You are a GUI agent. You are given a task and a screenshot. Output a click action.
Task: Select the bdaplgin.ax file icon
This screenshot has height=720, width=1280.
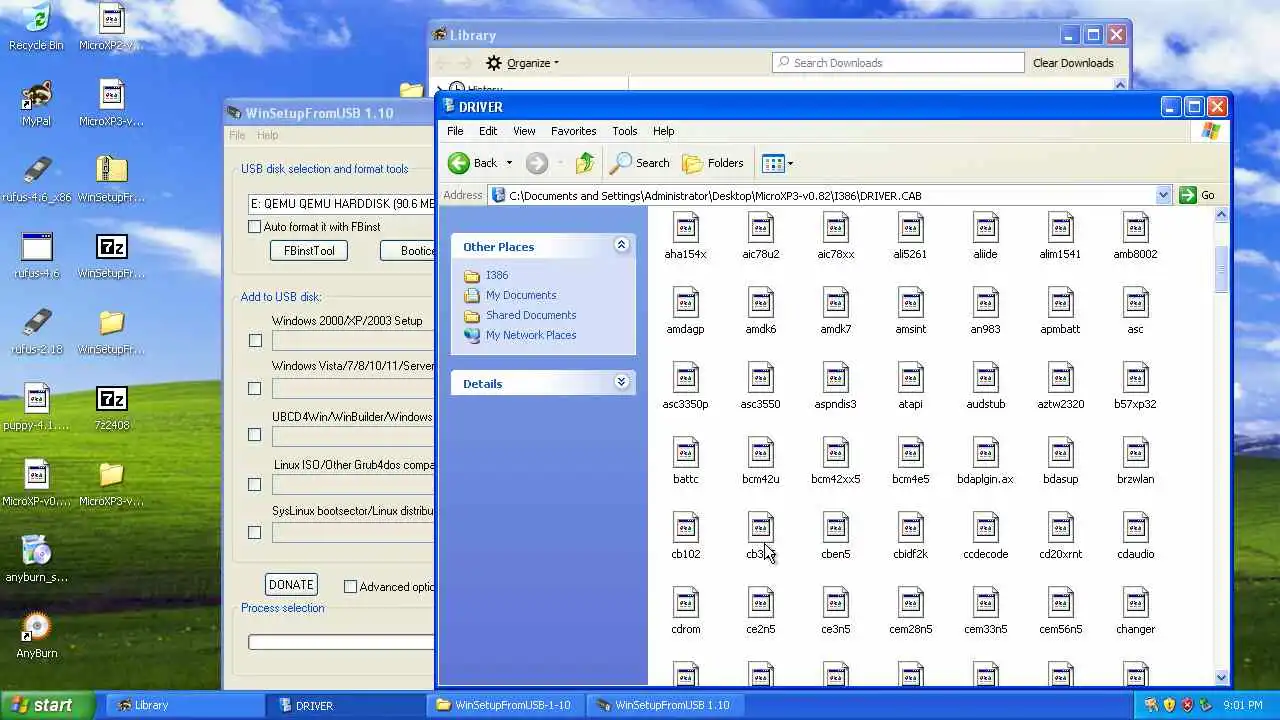tap(986, 453)
